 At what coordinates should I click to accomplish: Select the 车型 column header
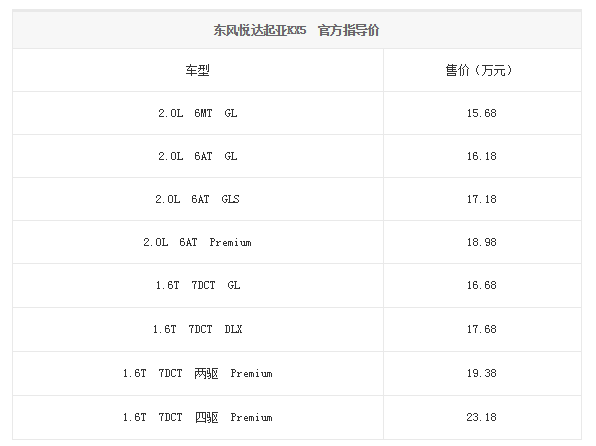pyautogui.click(x=198, y=70)
